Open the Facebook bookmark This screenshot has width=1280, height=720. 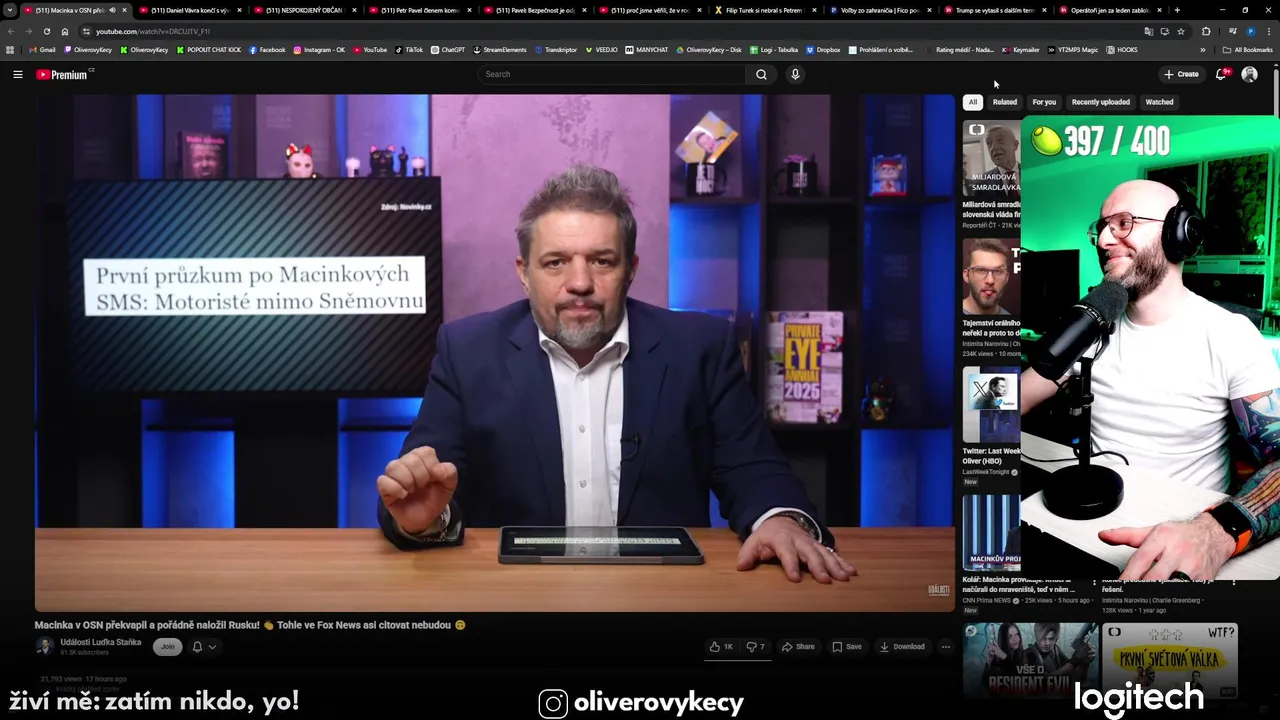(267, 50)
